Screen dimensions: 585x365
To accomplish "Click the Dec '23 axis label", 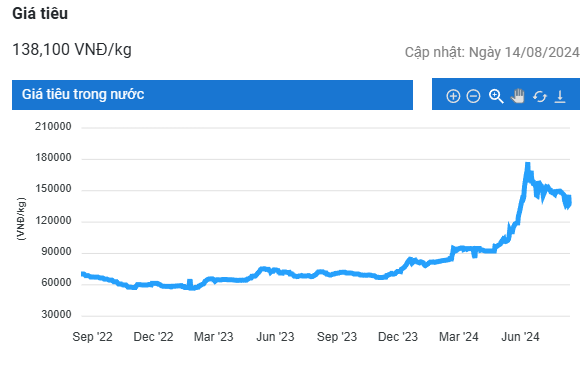I will point(398,337).
